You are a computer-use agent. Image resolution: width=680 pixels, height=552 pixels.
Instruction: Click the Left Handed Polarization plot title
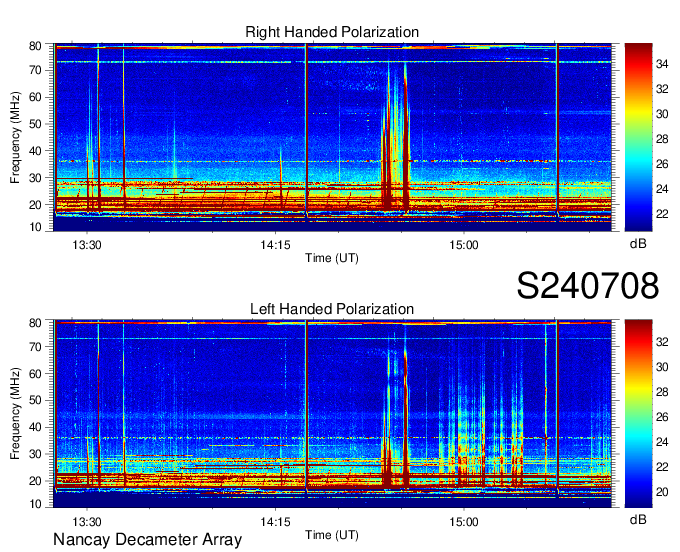pyautogui.click(x=332, y=309)
